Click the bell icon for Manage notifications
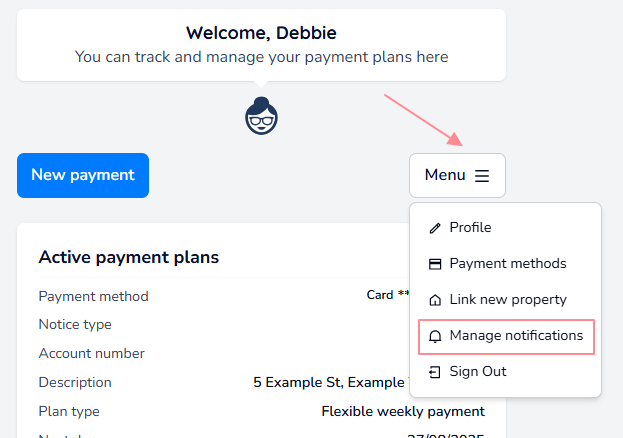This screenshot has width=623, height=438. 435,336
